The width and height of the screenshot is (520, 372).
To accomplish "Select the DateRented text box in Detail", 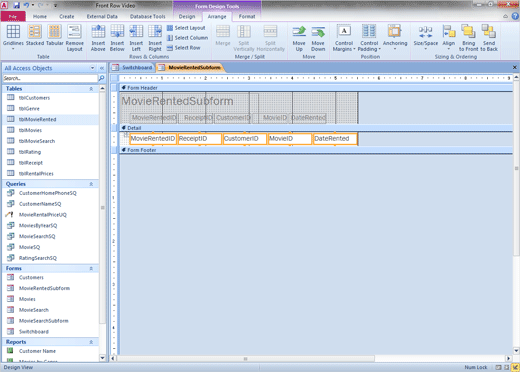I will (335, 139).
